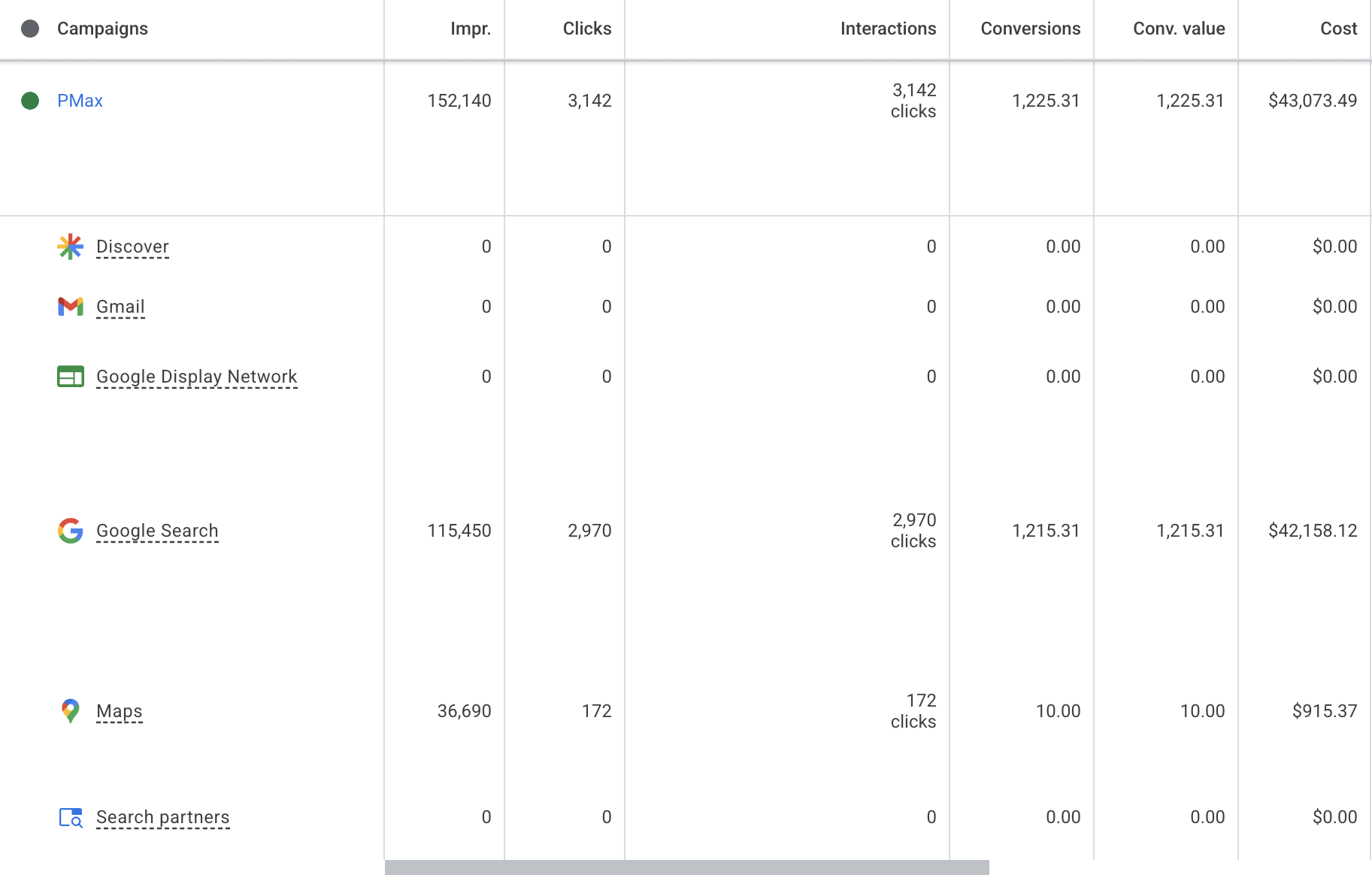Sort by the Conversions column header

1030,29
